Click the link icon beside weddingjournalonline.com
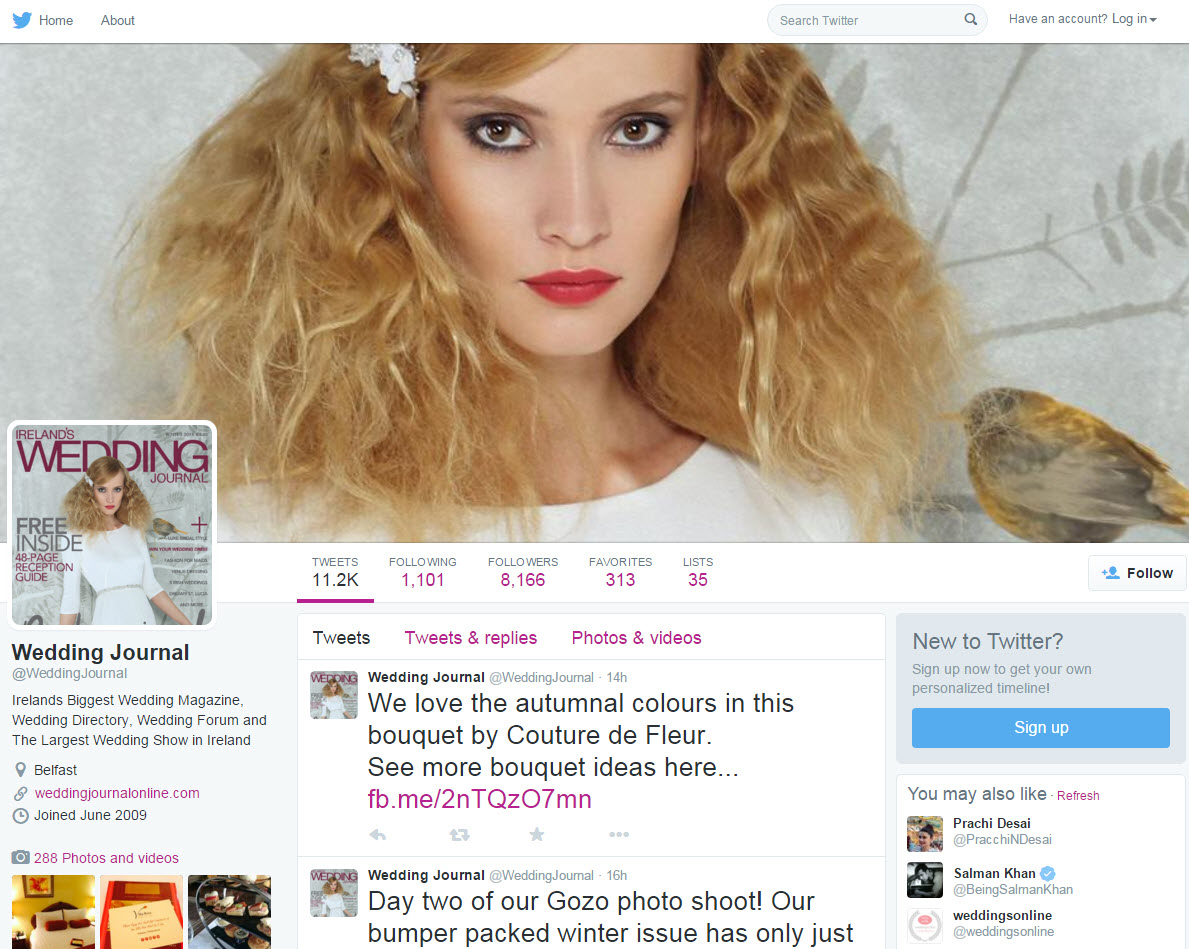Image resolution: width=1189 pixels, height=949 pixels. 20,793
